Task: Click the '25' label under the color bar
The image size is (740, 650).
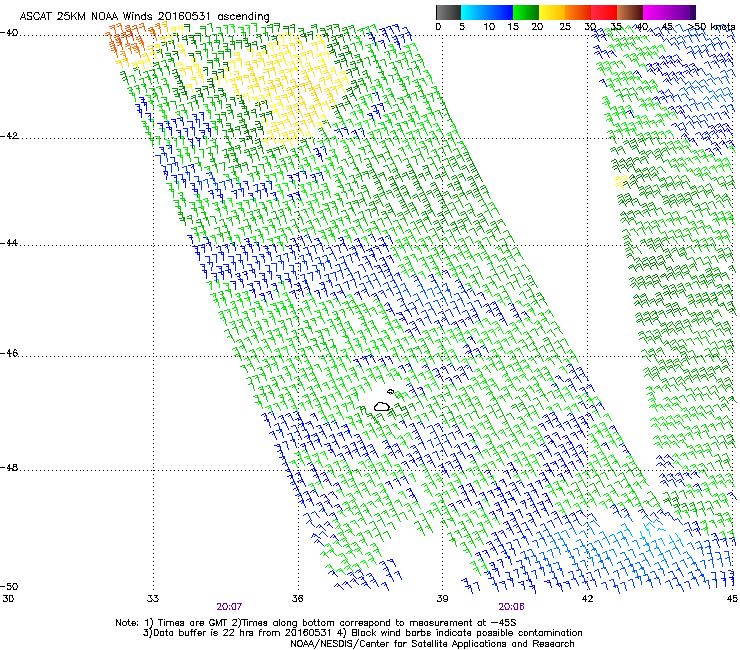Action: point(565,27)
